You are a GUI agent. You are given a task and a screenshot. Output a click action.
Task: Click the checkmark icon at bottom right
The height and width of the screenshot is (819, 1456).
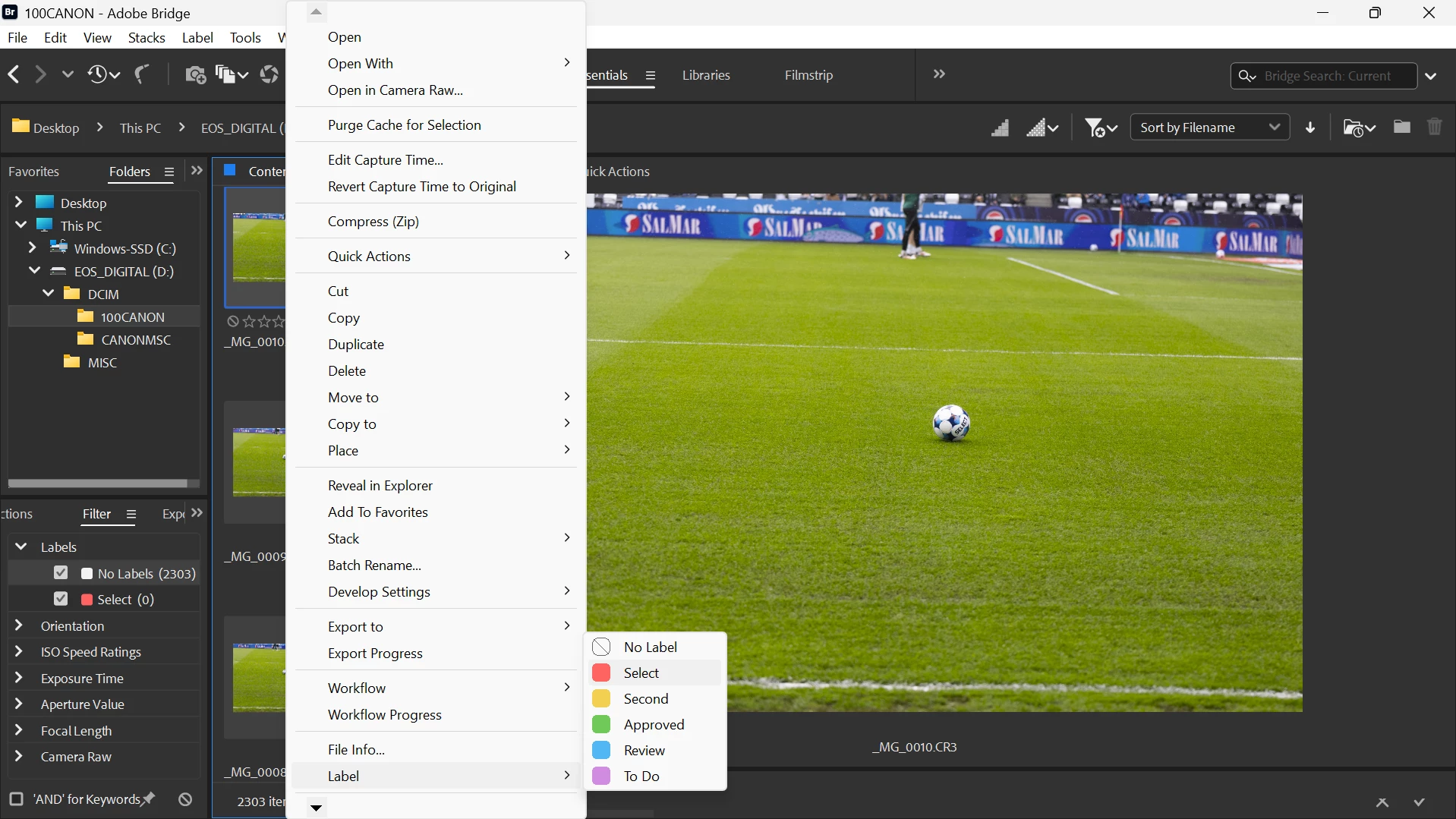coord(1419,802)
